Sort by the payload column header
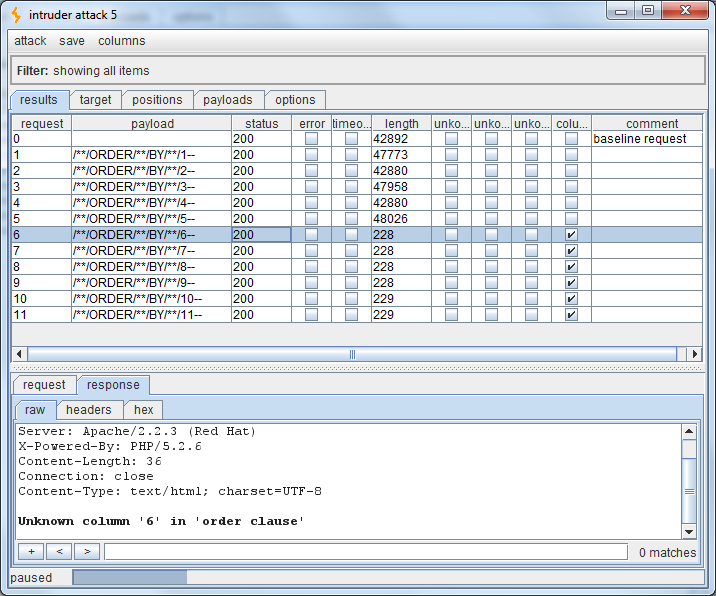The image size is (716, 596). (x=152, y=123)
